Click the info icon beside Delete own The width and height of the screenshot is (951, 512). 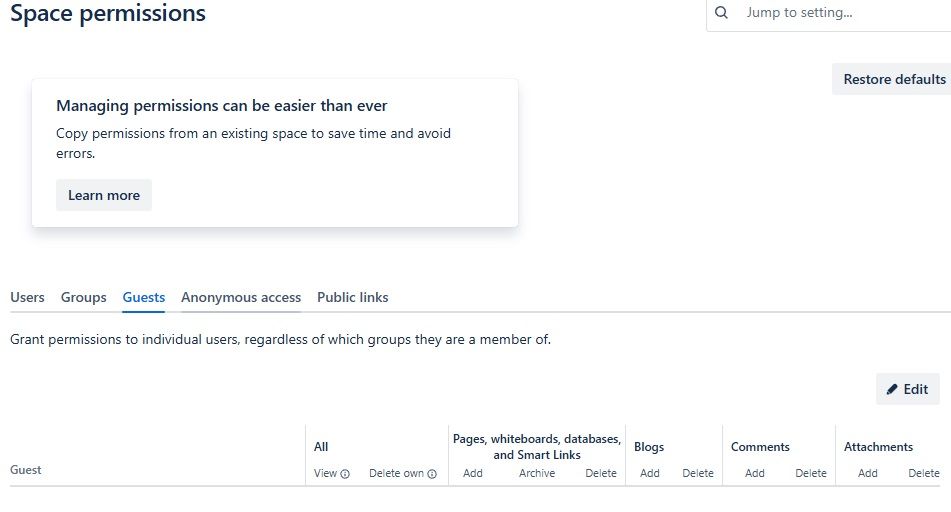[x=432, y=474]
